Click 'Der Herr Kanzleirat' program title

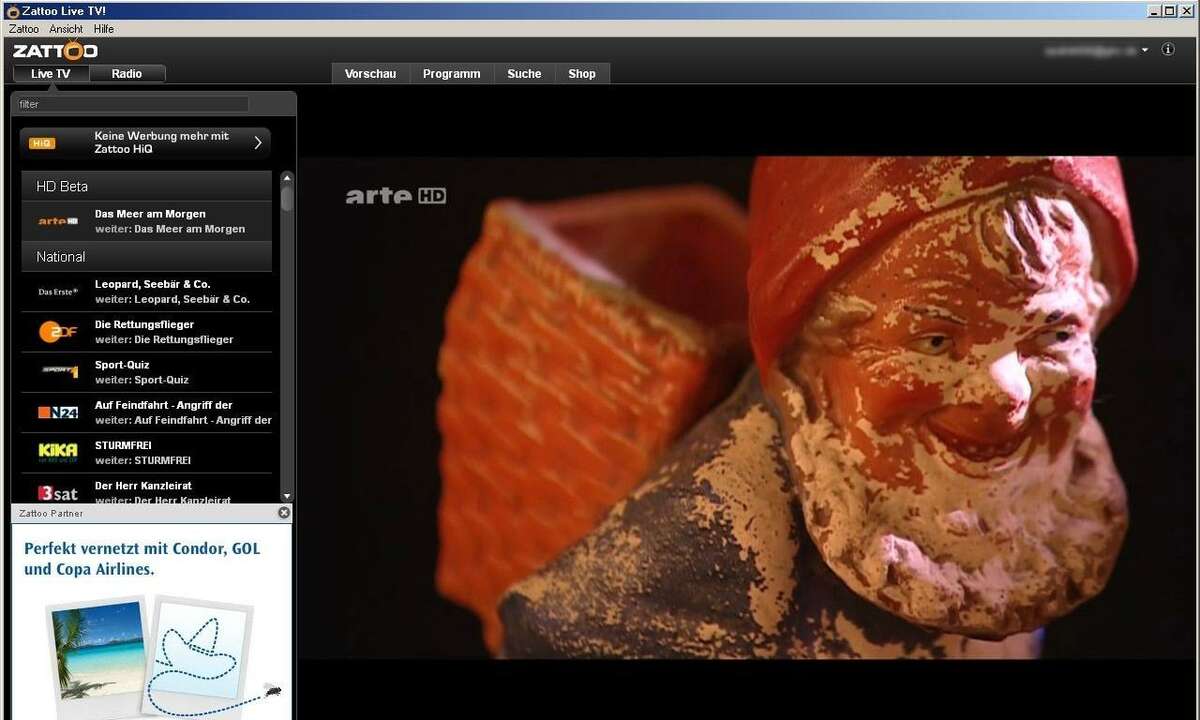[x=145, y=485]
